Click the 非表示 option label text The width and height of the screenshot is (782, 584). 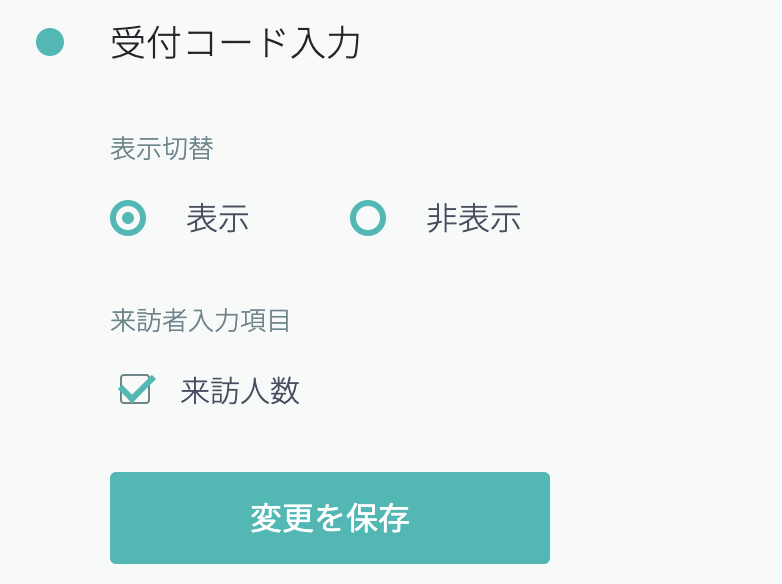tap(473, 218)
